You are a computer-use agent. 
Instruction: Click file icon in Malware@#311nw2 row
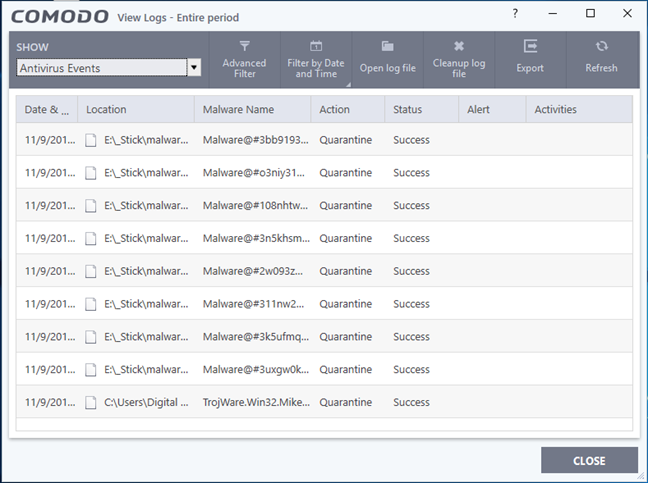tap(91, 304)
